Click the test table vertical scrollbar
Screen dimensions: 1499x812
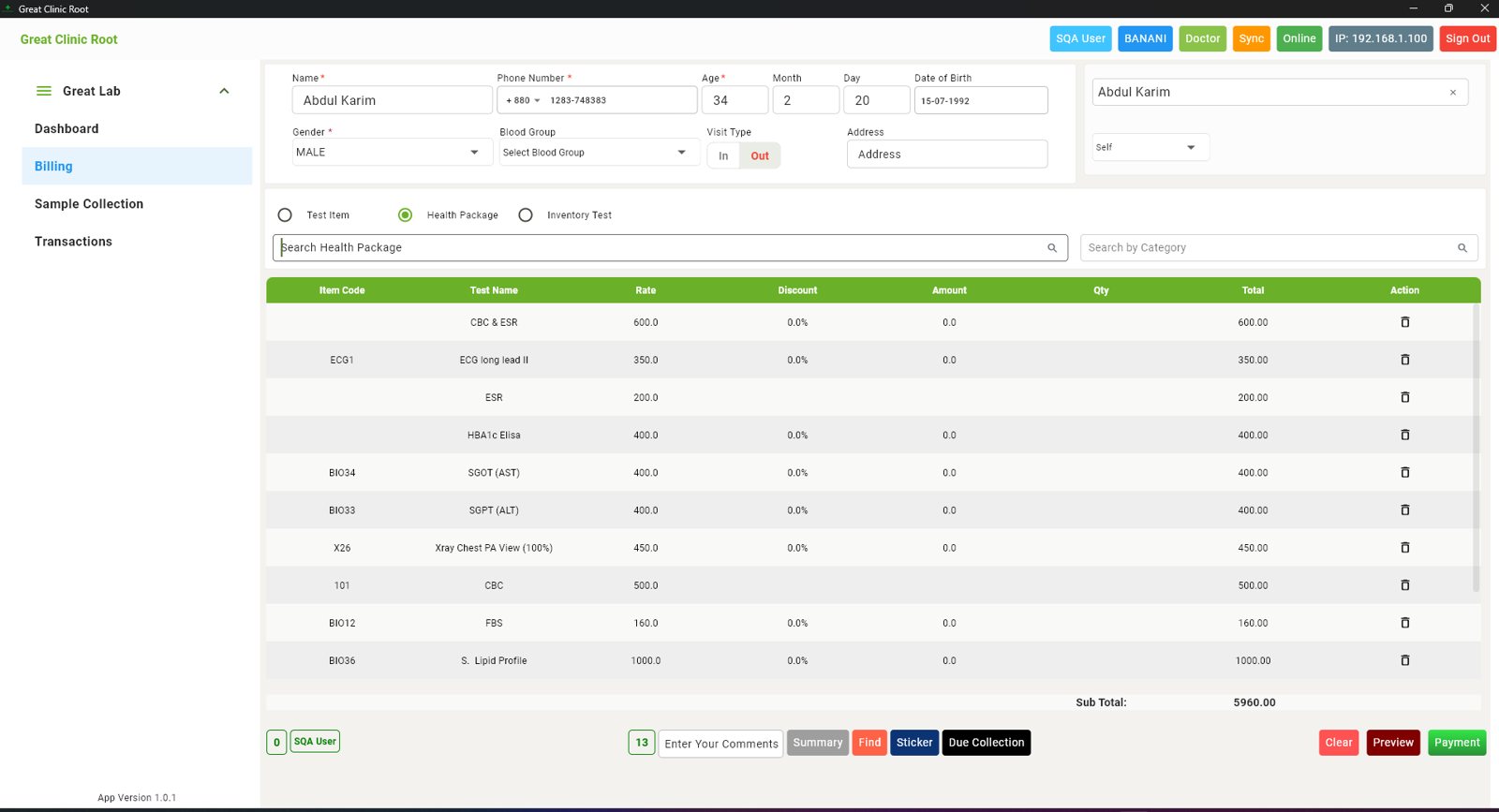coord(1476,448)
